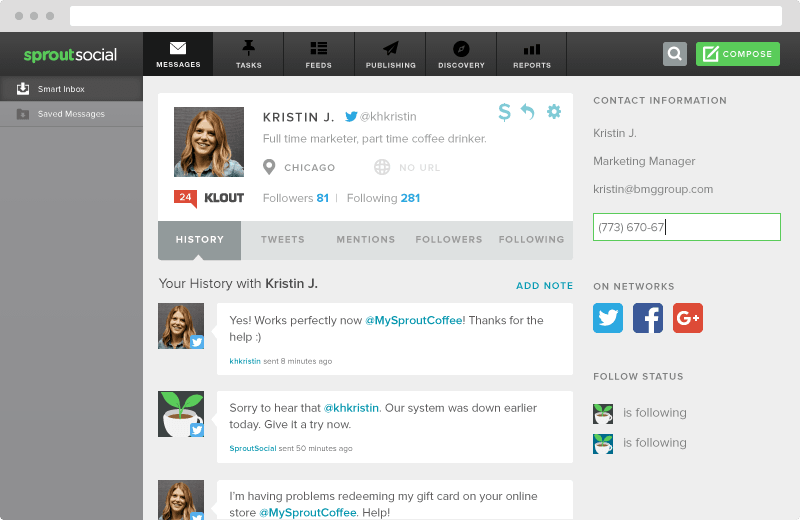The width and height of the screenshot is (800, 520).
Task: Click the contact name Kristin J. field
Action: click(615, 133)
